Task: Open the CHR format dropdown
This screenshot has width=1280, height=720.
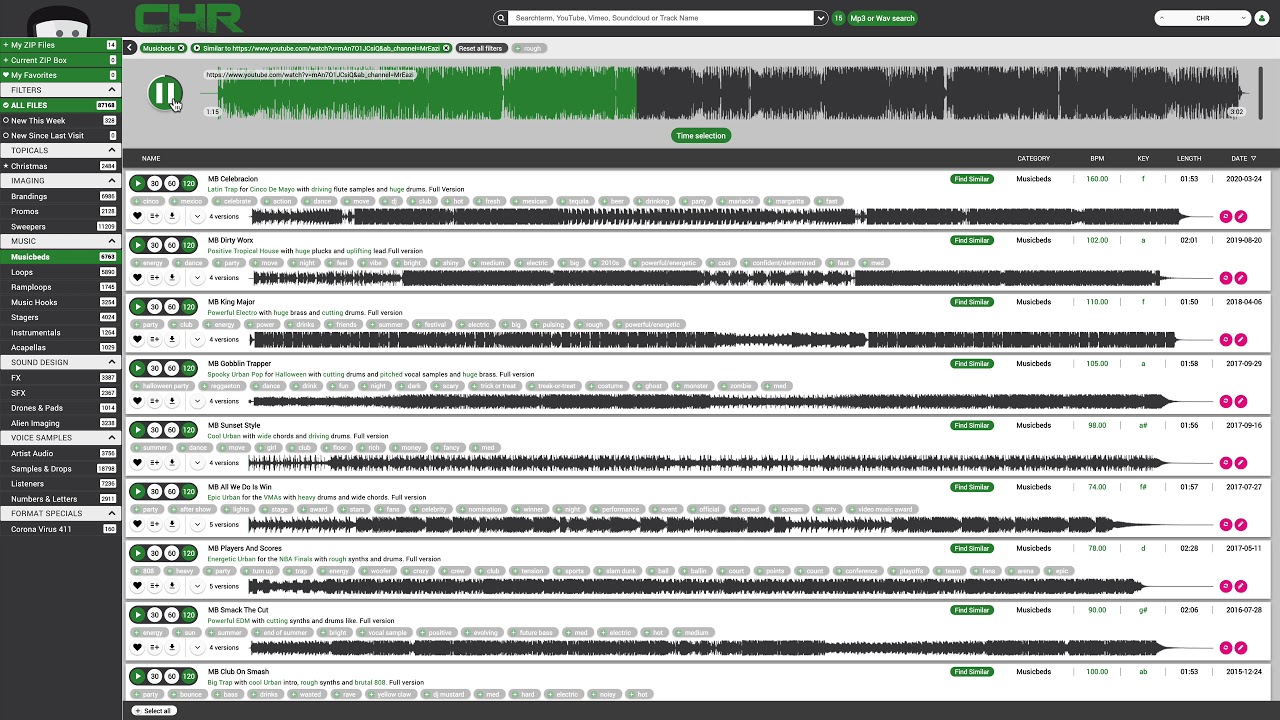Action: 1203,18
